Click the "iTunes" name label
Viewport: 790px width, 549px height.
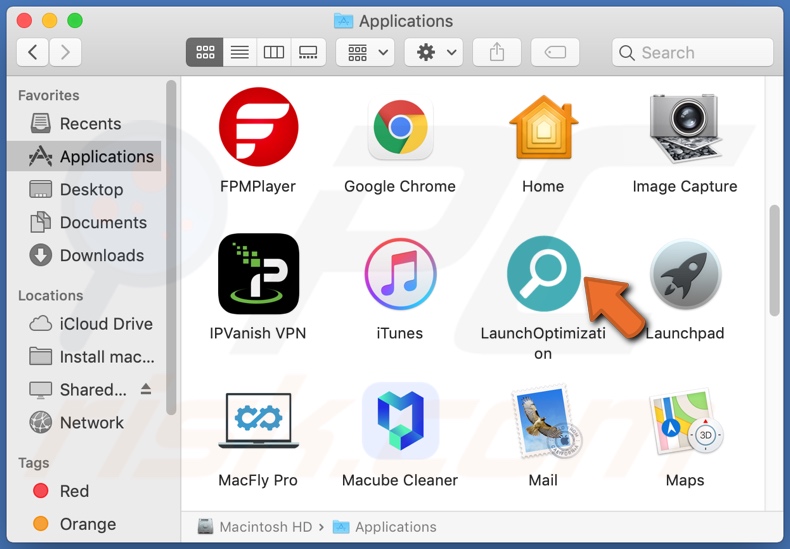coord(400,333)
